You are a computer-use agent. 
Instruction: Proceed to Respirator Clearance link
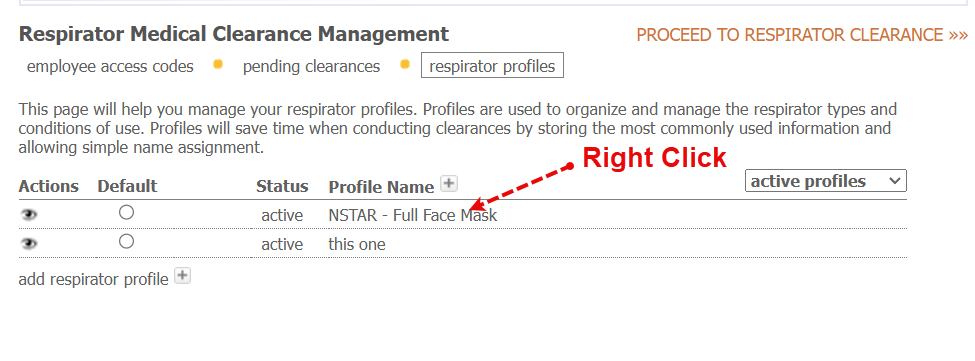click(x=802, y=35)
